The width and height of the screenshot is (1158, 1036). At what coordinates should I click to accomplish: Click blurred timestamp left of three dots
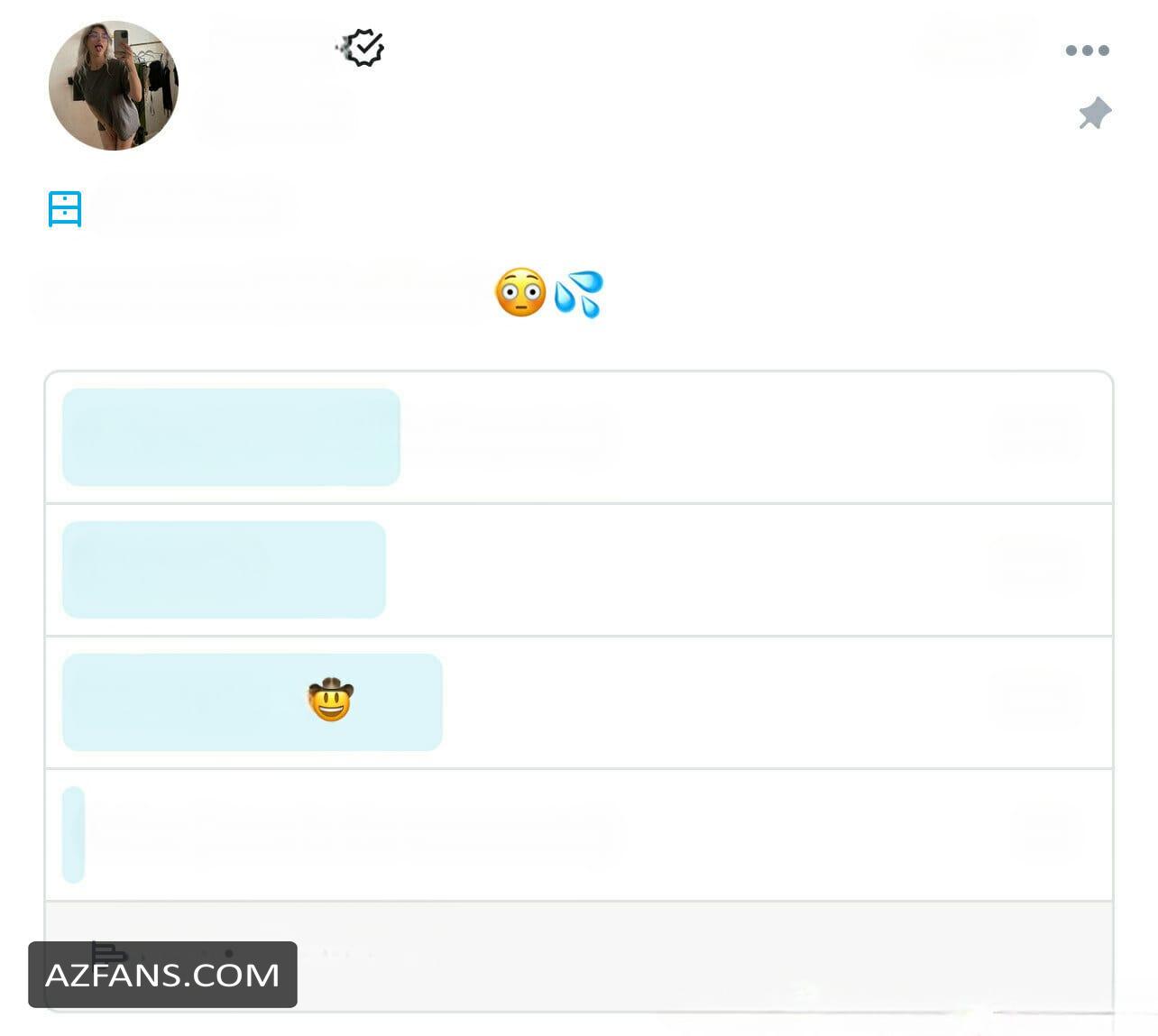point(979,47)
